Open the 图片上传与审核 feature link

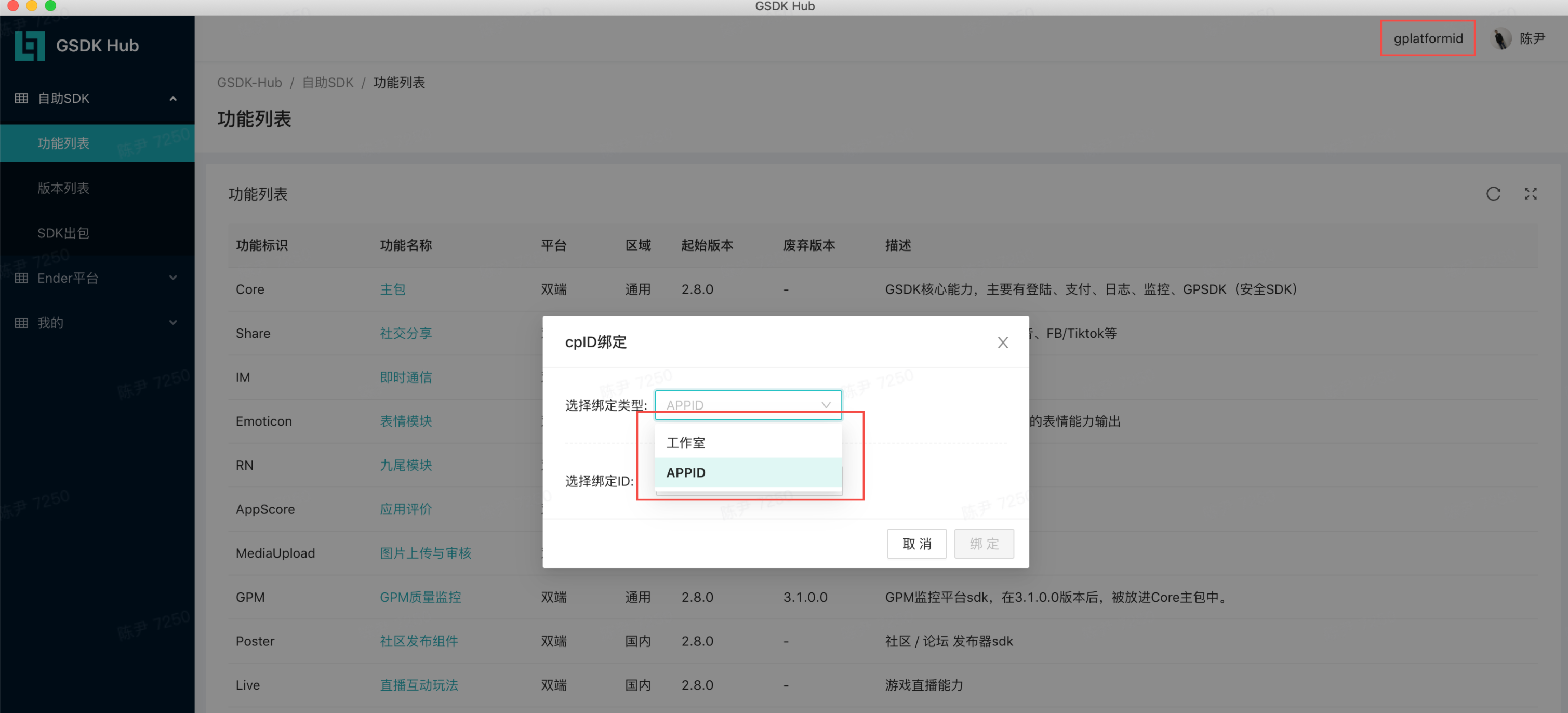[x=426, y=553]
